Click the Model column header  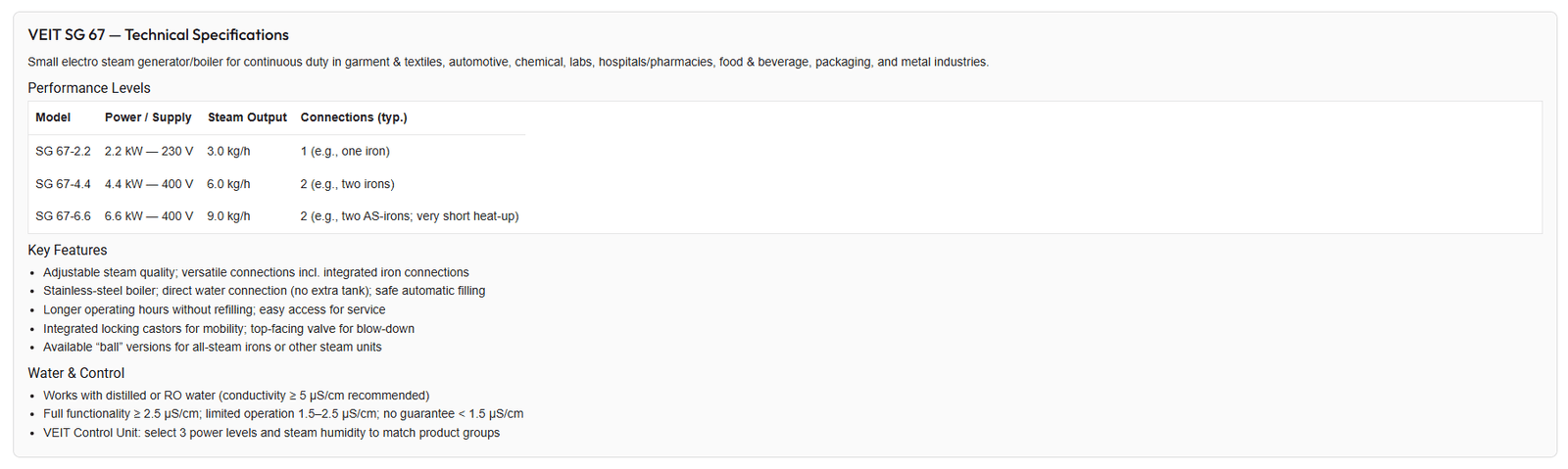point(53,117)
